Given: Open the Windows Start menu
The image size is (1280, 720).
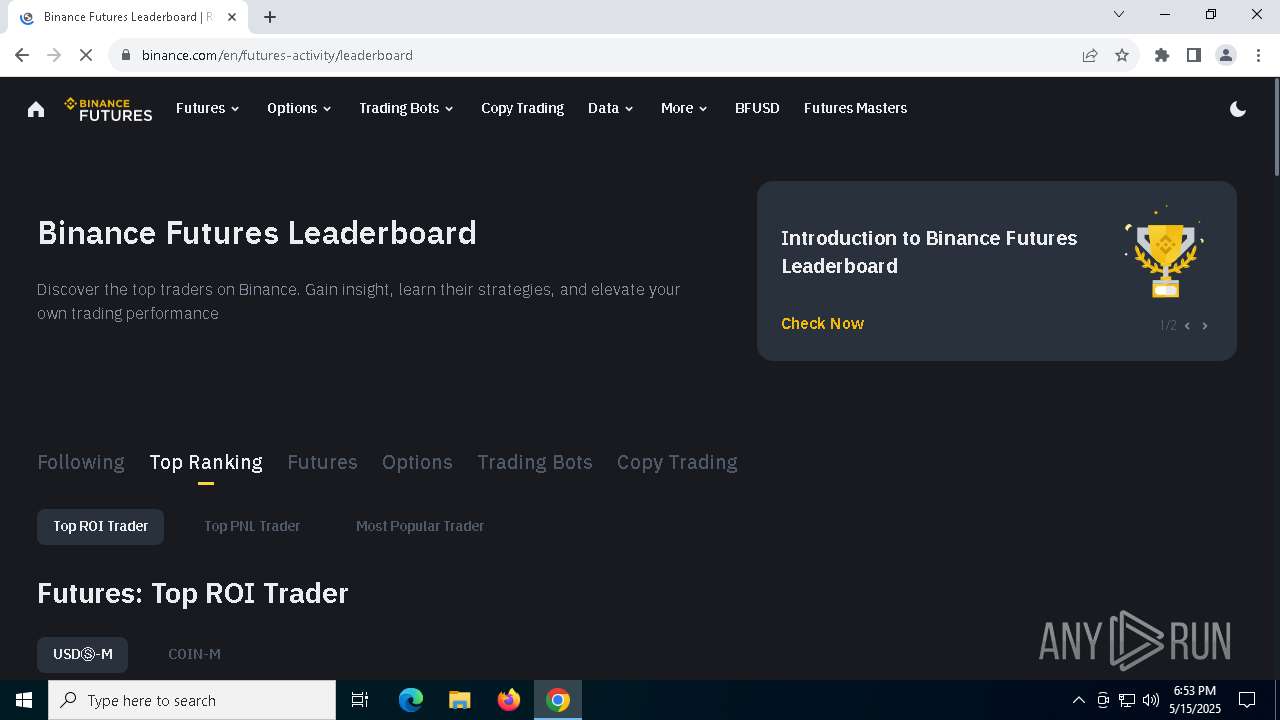Looking at the screenshot, I should pos(24,700).
